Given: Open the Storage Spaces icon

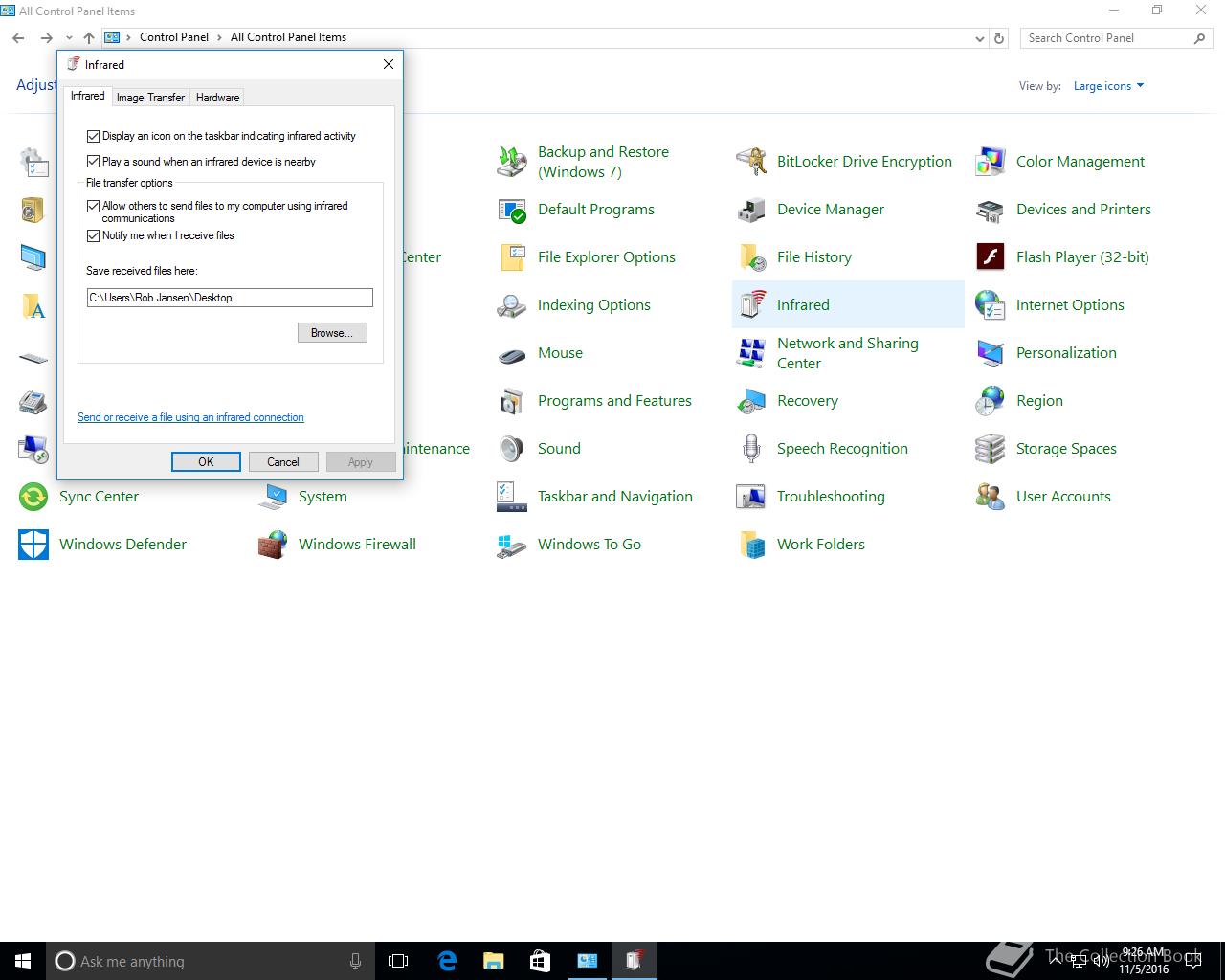Looking at the screenshot, I should click(x=990, y=449).
